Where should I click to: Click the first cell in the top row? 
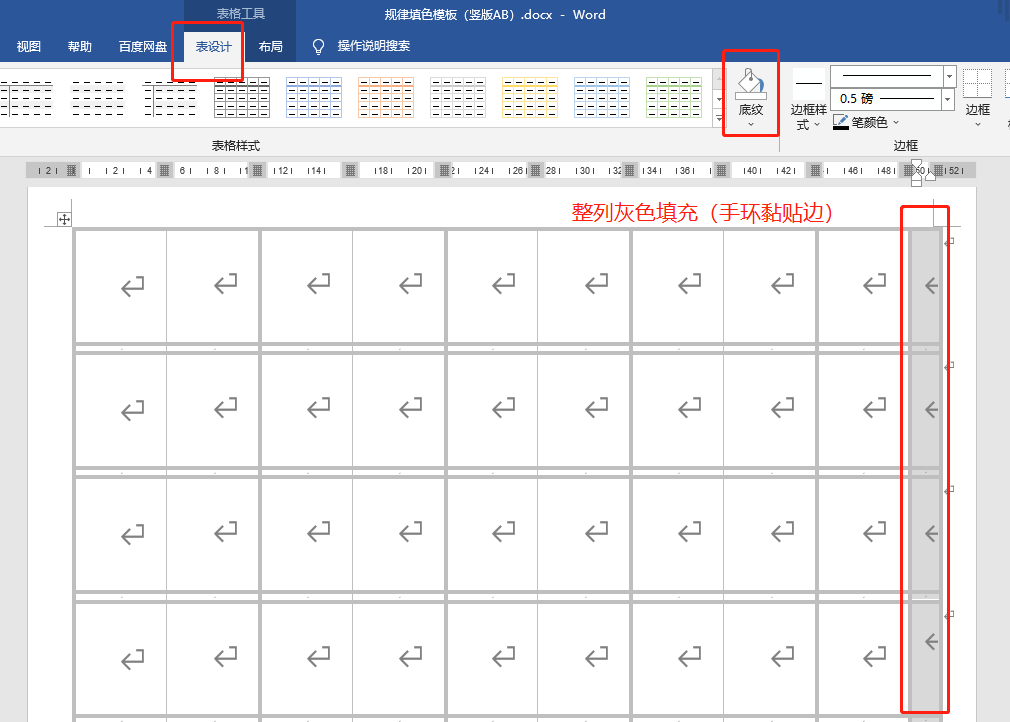pos(121,286)
